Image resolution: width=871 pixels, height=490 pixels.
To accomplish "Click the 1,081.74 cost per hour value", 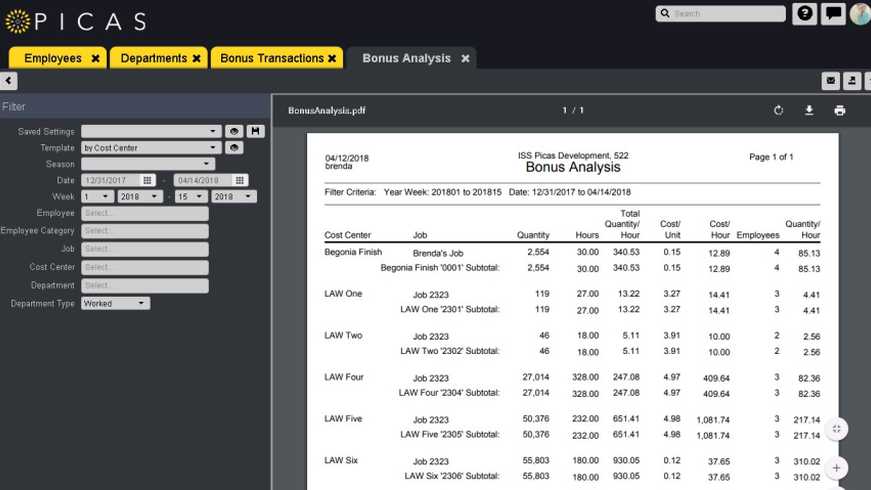I will click(x=713, y=421).
